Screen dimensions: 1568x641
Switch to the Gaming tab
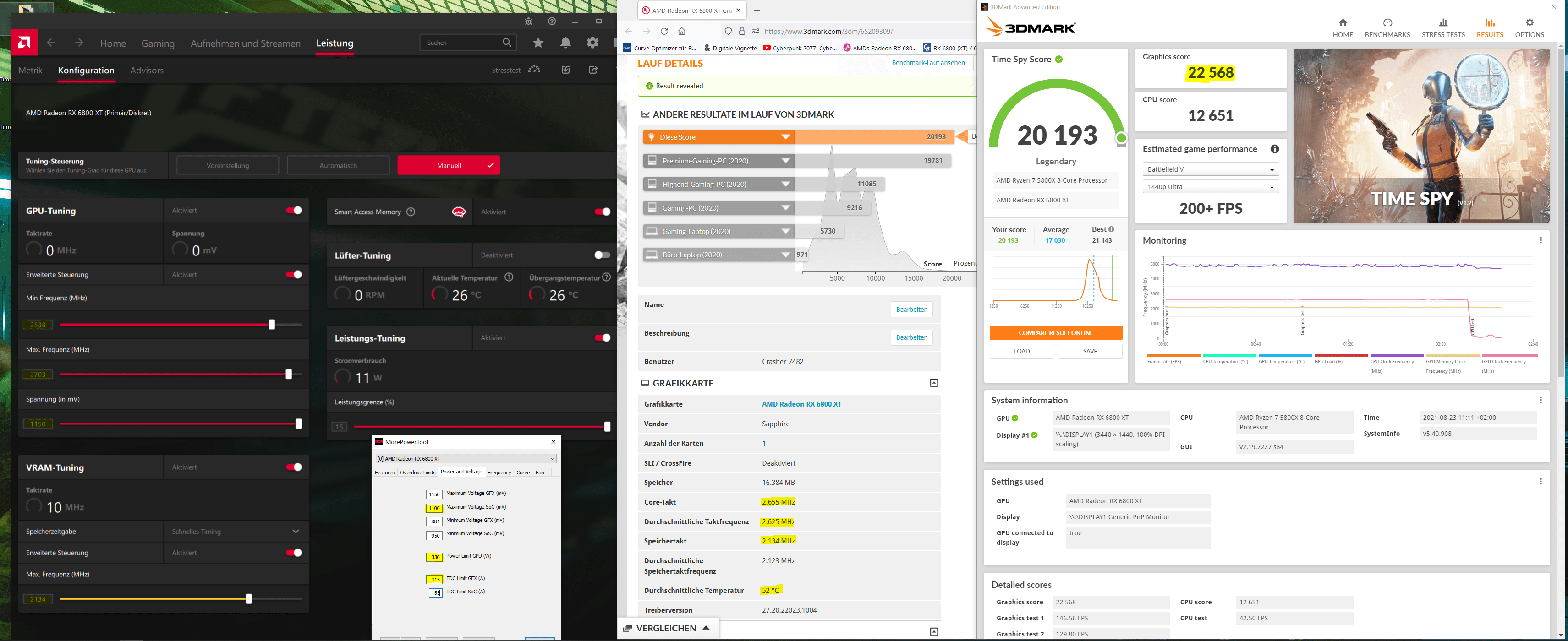tap(158, 43)
